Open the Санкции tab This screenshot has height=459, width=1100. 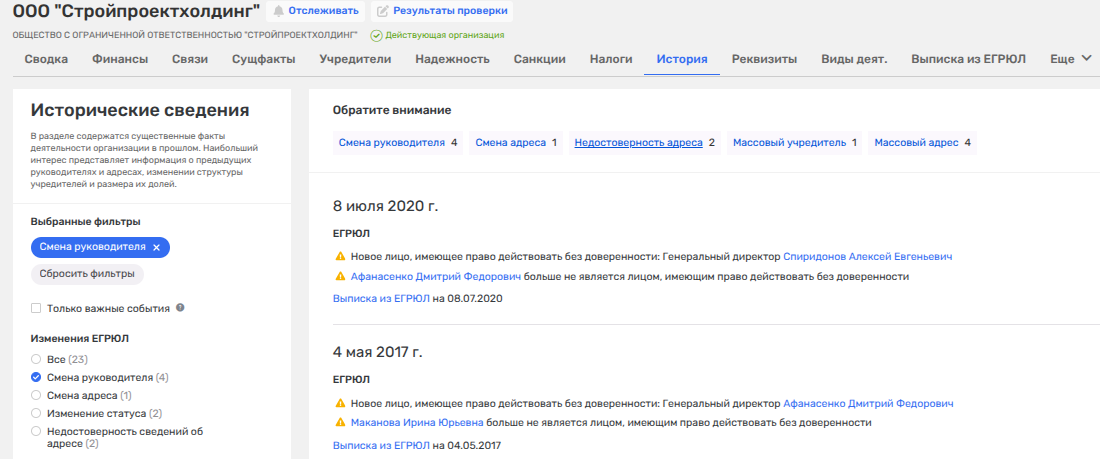[539, 60]
